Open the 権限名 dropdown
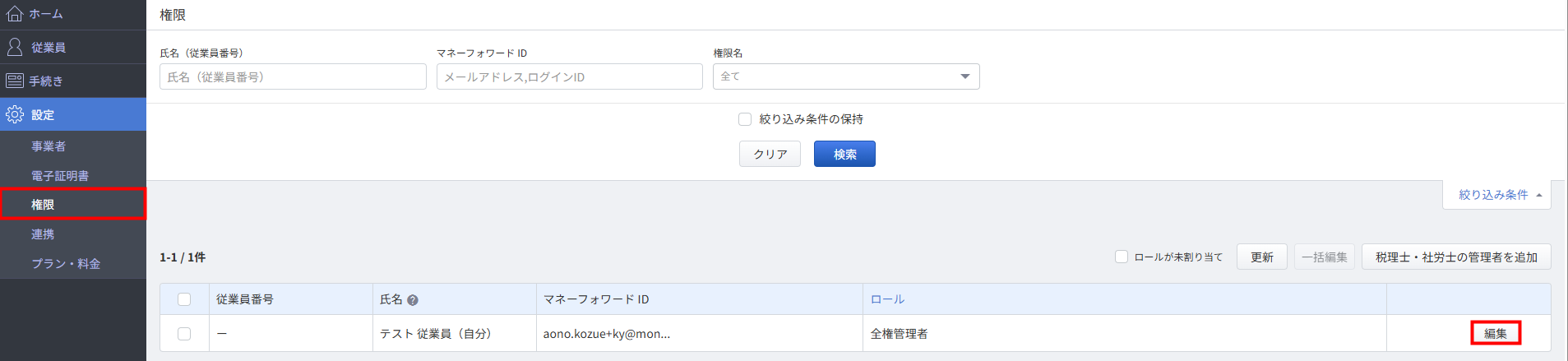1568x361 pixels. click(x=846, y=76)
